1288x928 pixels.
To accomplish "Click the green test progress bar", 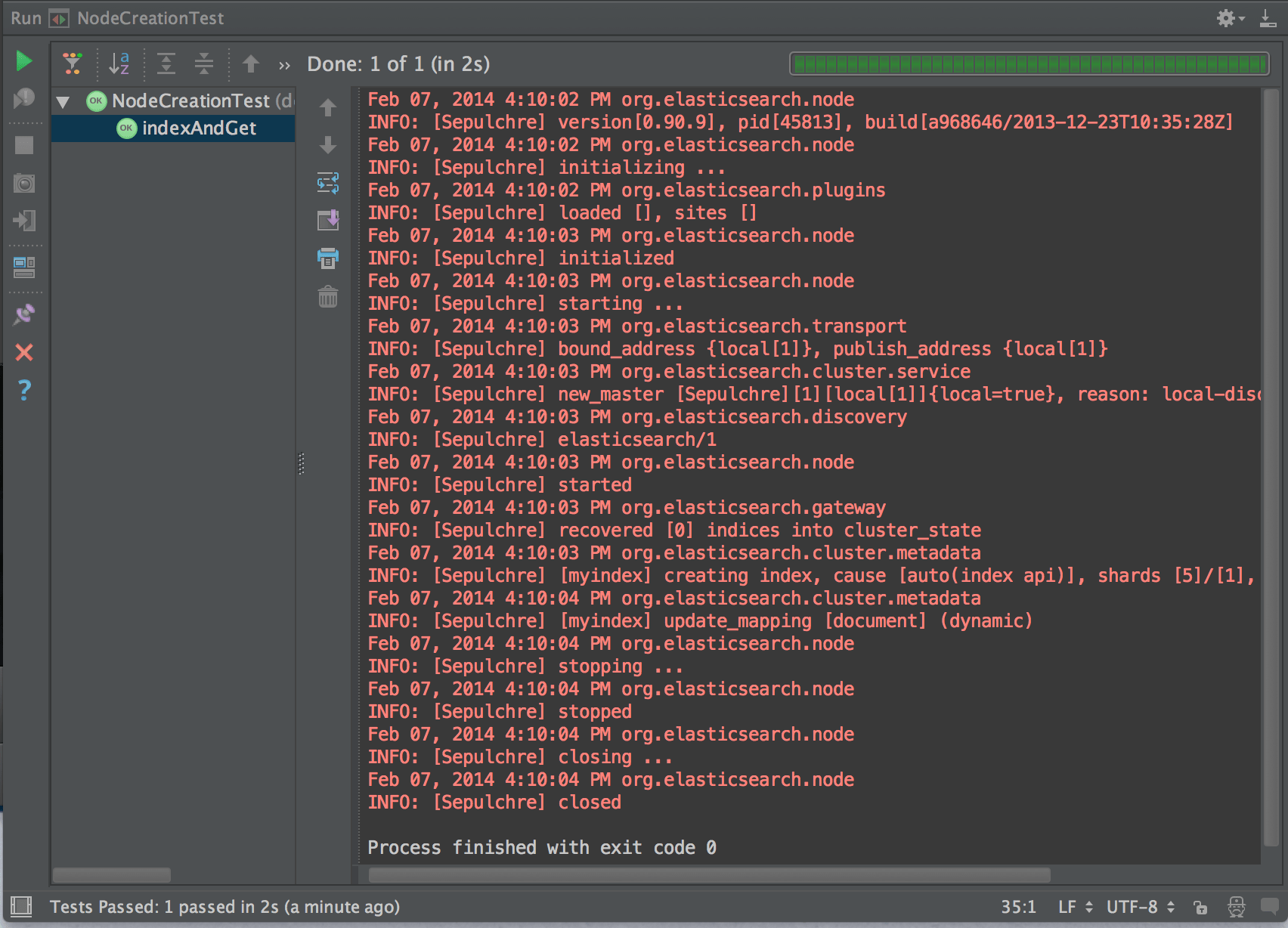I will click(x=1029, y=64).
